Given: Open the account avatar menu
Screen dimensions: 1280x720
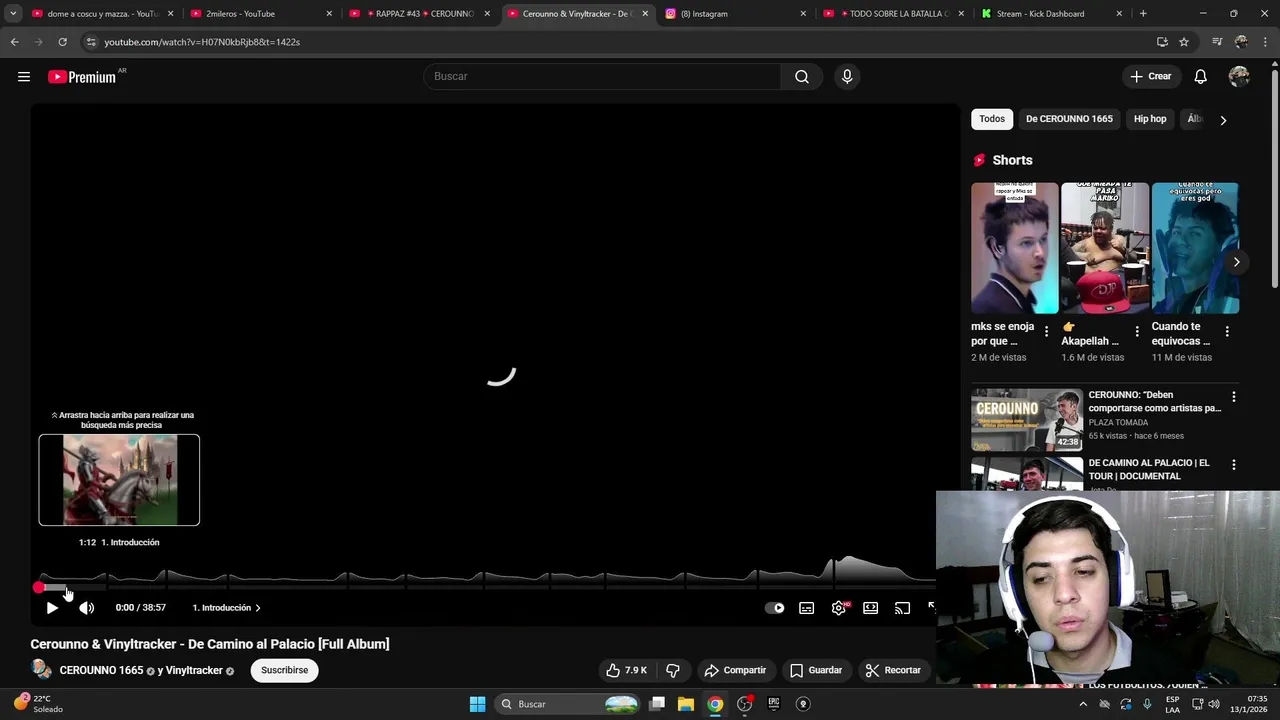Looking at the screenshot, I should pyautogui.click(x=1239, y=77).
